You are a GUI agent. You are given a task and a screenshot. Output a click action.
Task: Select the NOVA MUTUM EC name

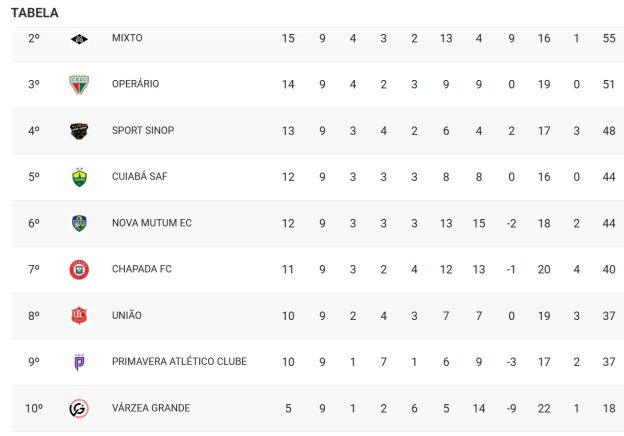click(x=152, y=223)
